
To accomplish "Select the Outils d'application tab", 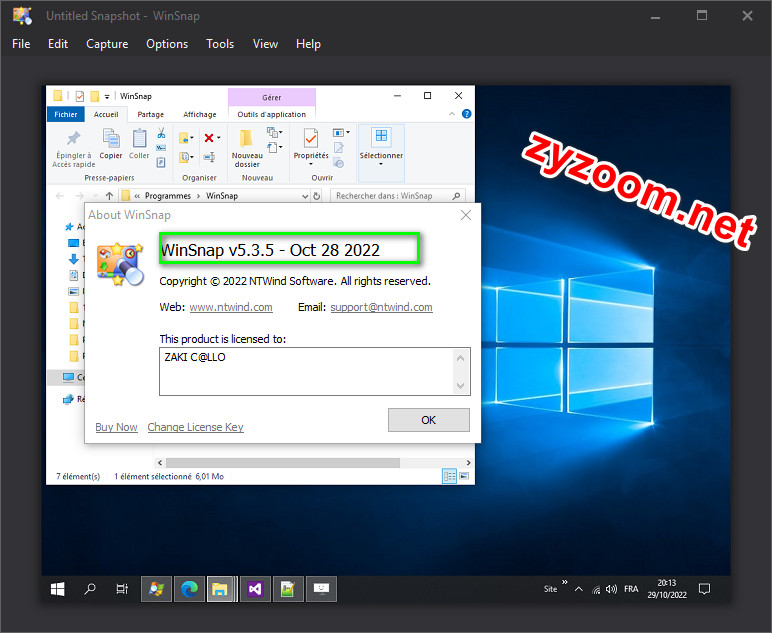I will tap(271, 114).
